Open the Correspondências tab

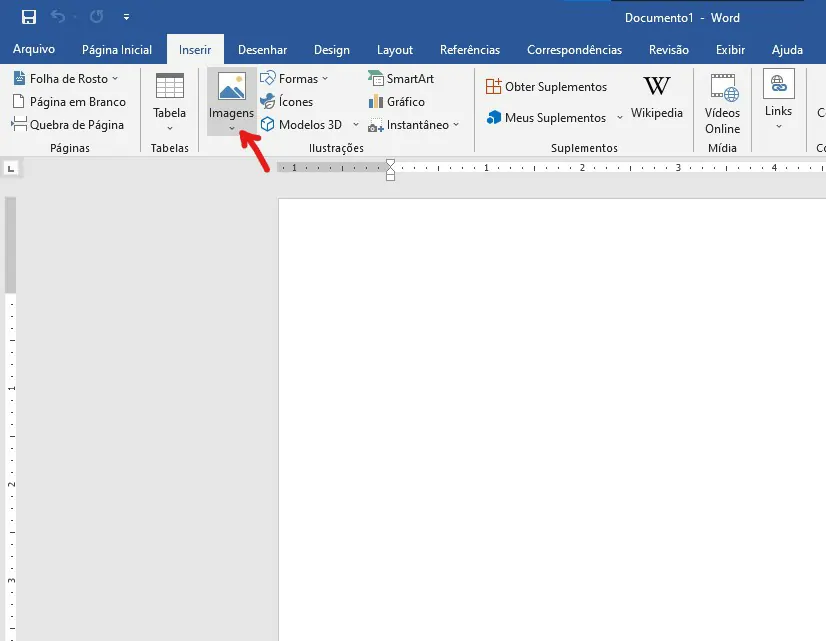[574, 50]
